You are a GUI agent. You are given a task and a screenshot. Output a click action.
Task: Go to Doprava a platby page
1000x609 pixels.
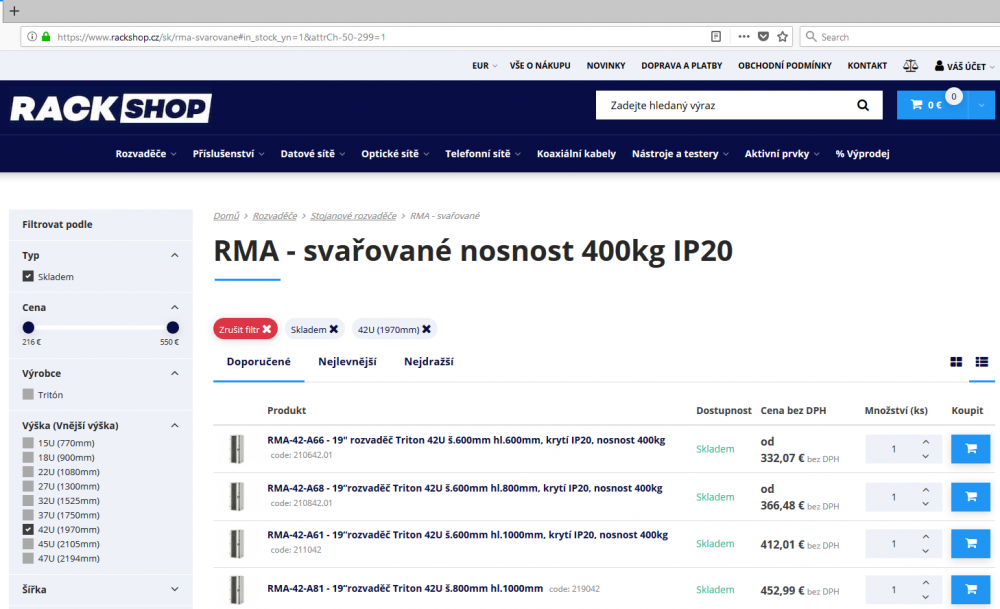point(681,66)
